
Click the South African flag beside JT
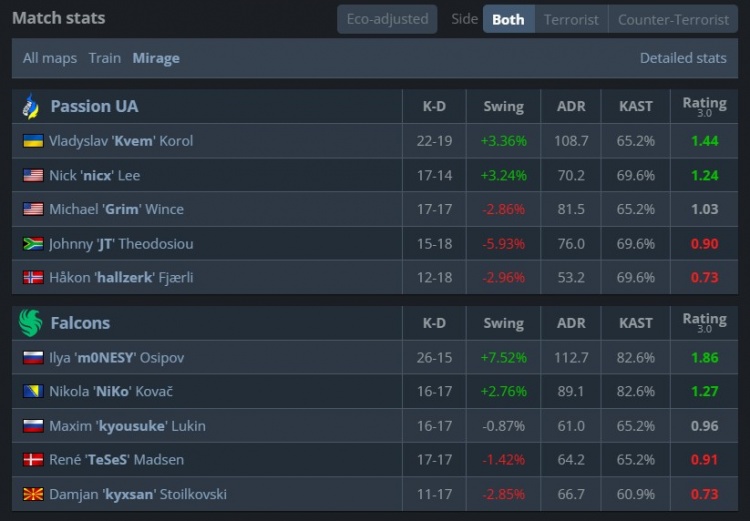point(33,243)
